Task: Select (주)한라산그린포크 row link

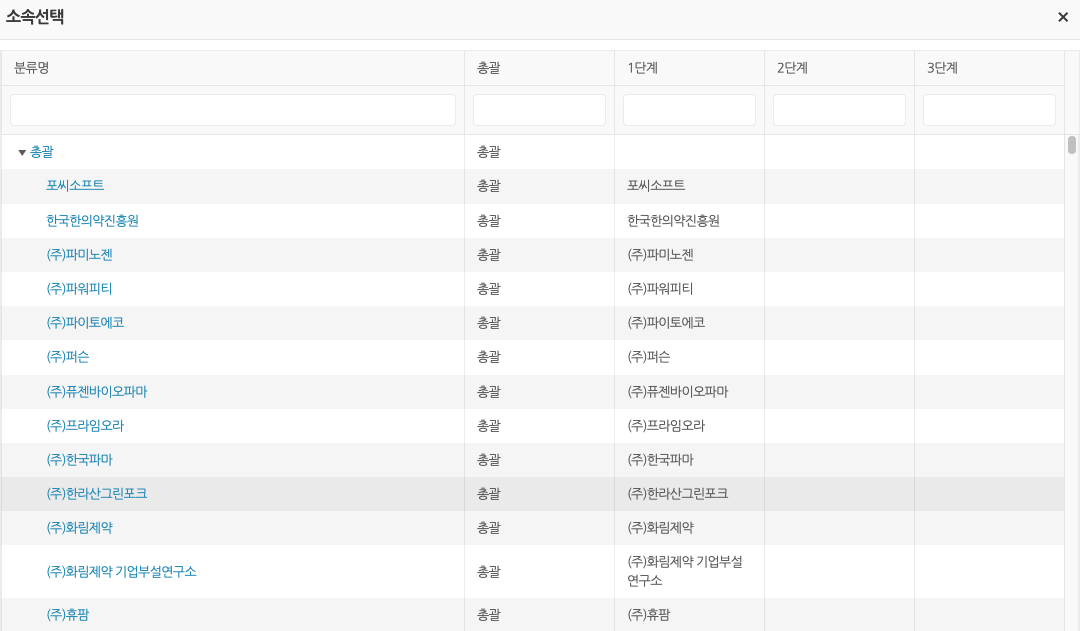Action: pyautogui.click(x=96, y=494)
